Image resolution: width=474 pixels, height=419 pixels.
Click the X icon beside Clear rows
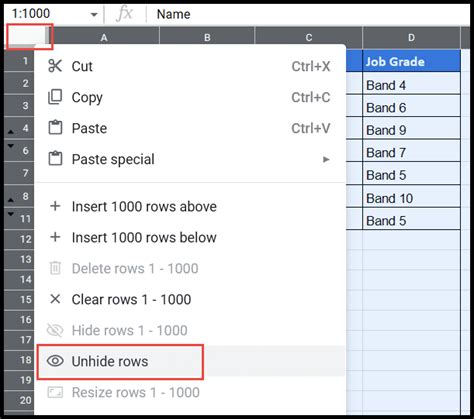click(x=55, y=299)
